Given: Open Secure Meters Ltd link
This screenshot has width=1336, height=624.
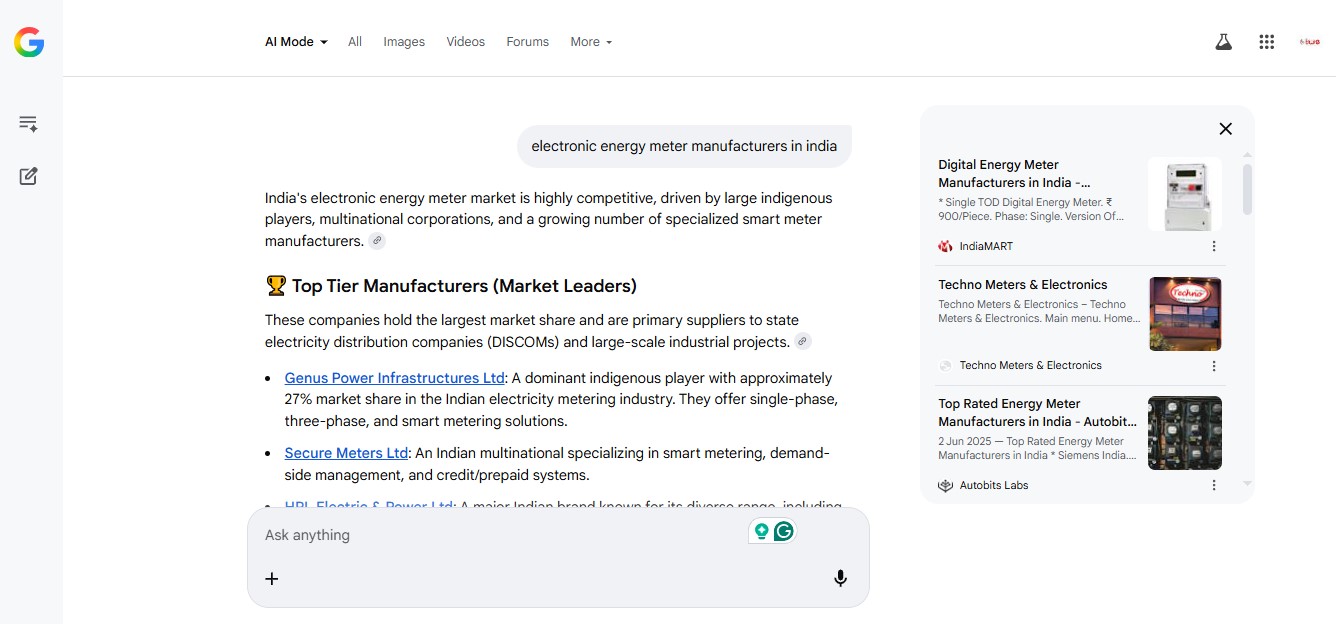Looking at the screenshot, I should coord(347,453).
